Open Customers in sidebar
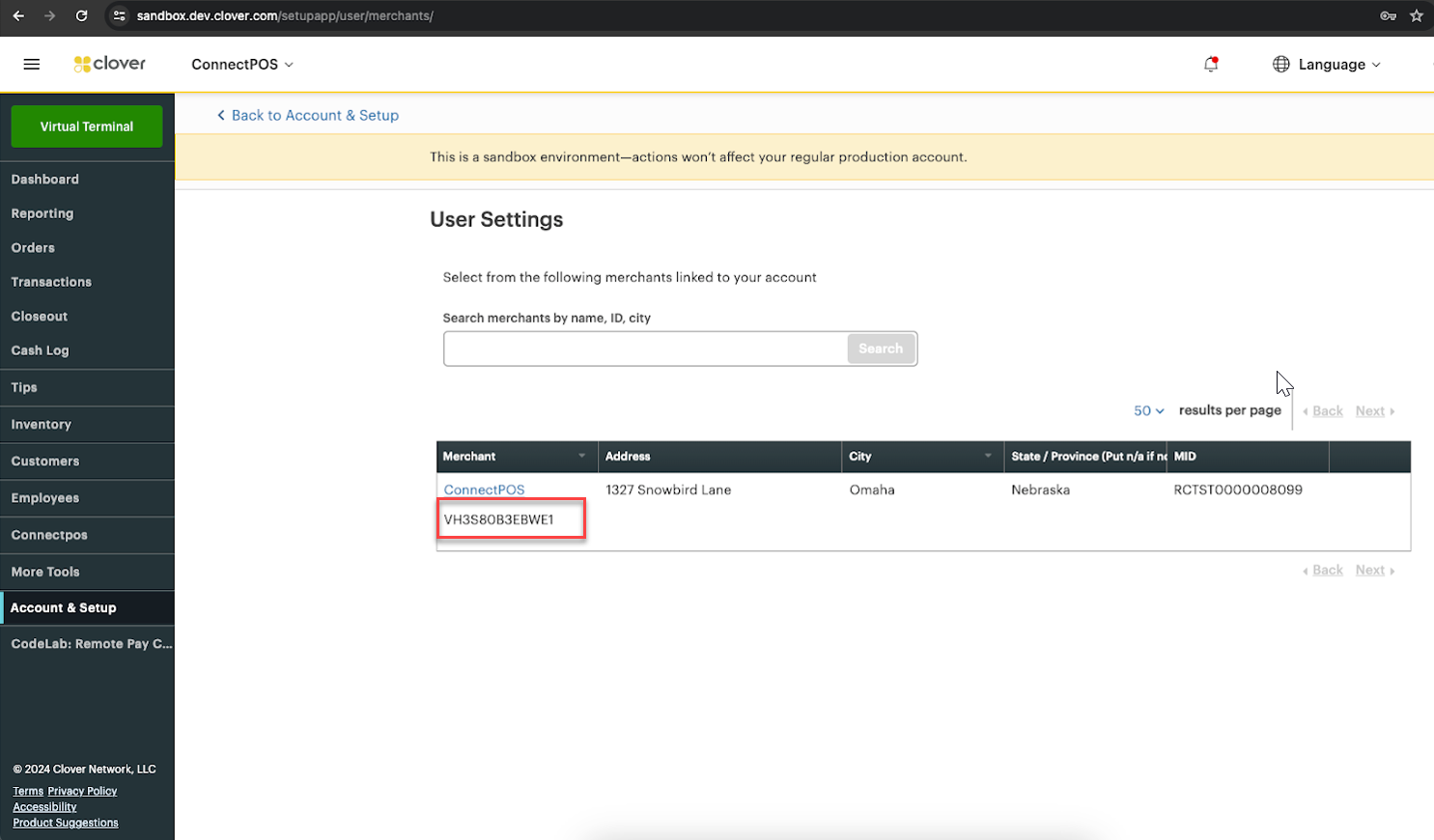1434x840 pixels. click(87, 462)
